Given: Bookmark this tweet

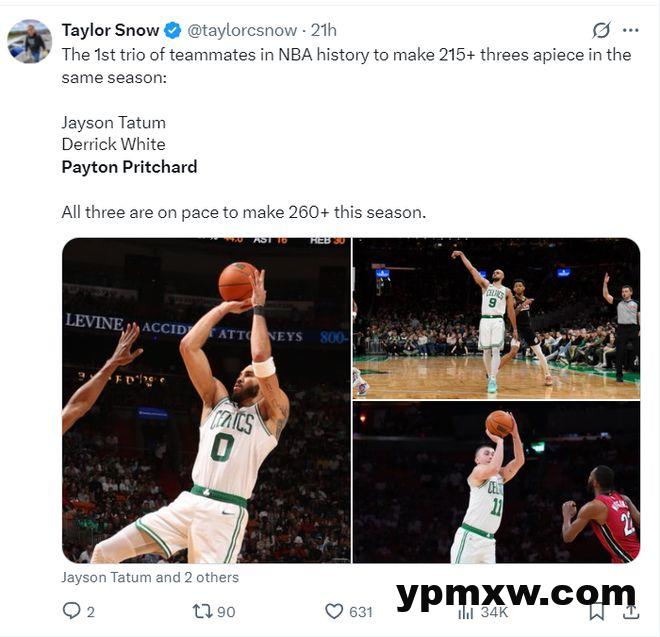Looking at the screenshot, I should pyautogui.click(x=596, y=611).
